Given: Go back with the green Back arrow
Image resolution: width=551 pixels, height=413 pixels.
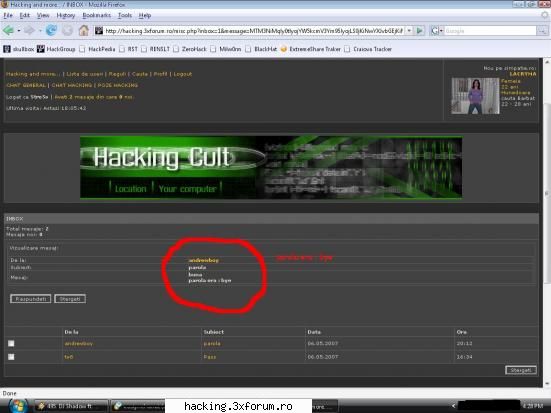Looking at the screenshot, I should tap(8, 31).
